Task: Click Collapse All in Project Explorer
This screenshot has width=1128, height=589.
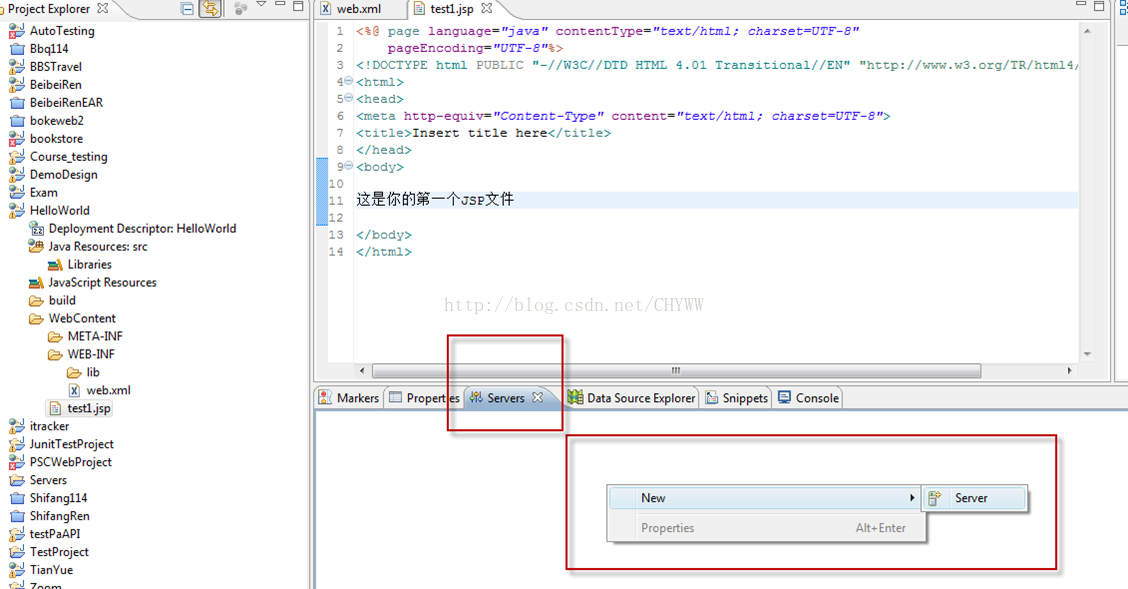Action: click(x=187, y=9)
